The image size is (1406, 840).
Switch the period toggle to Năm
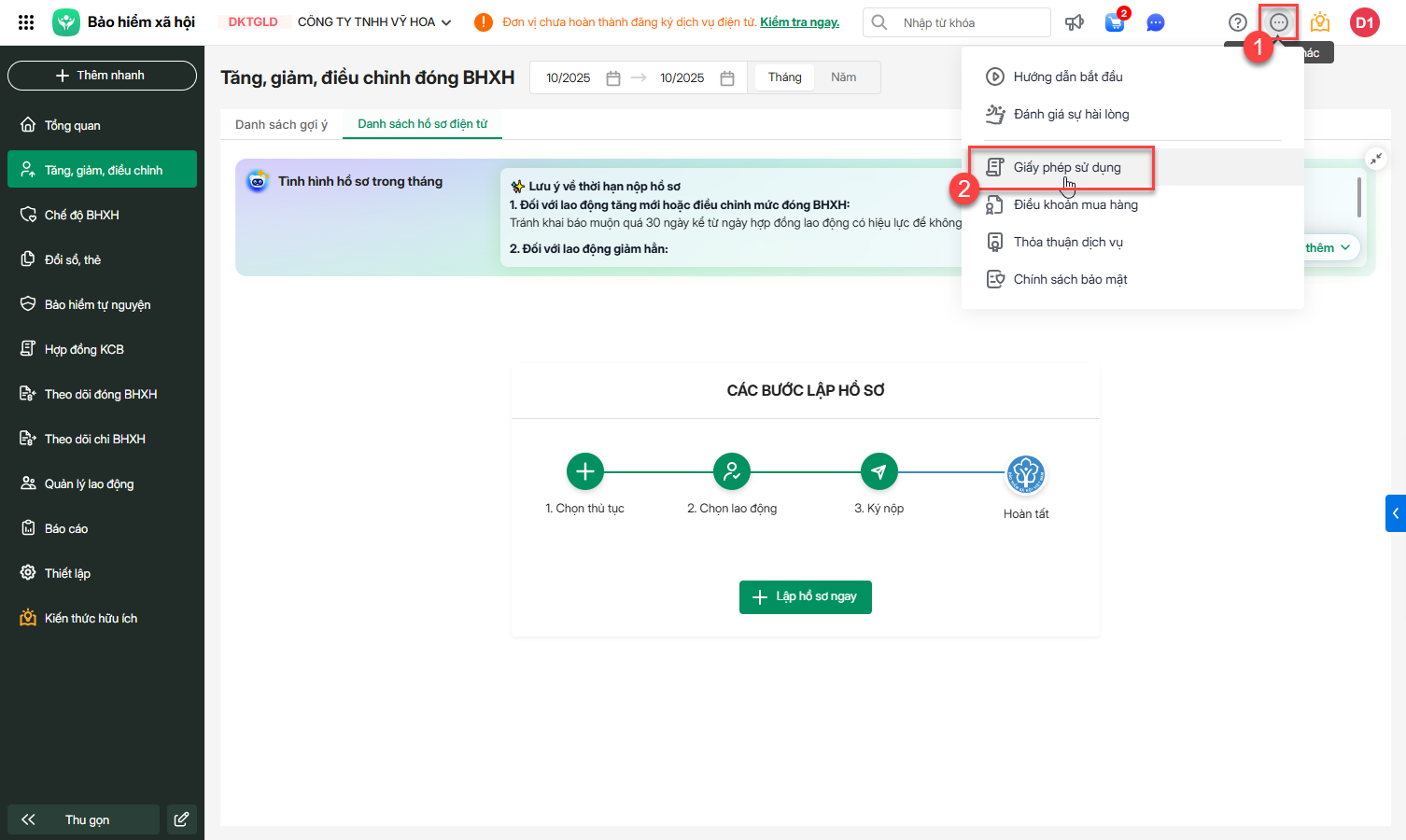pos(843,77)
